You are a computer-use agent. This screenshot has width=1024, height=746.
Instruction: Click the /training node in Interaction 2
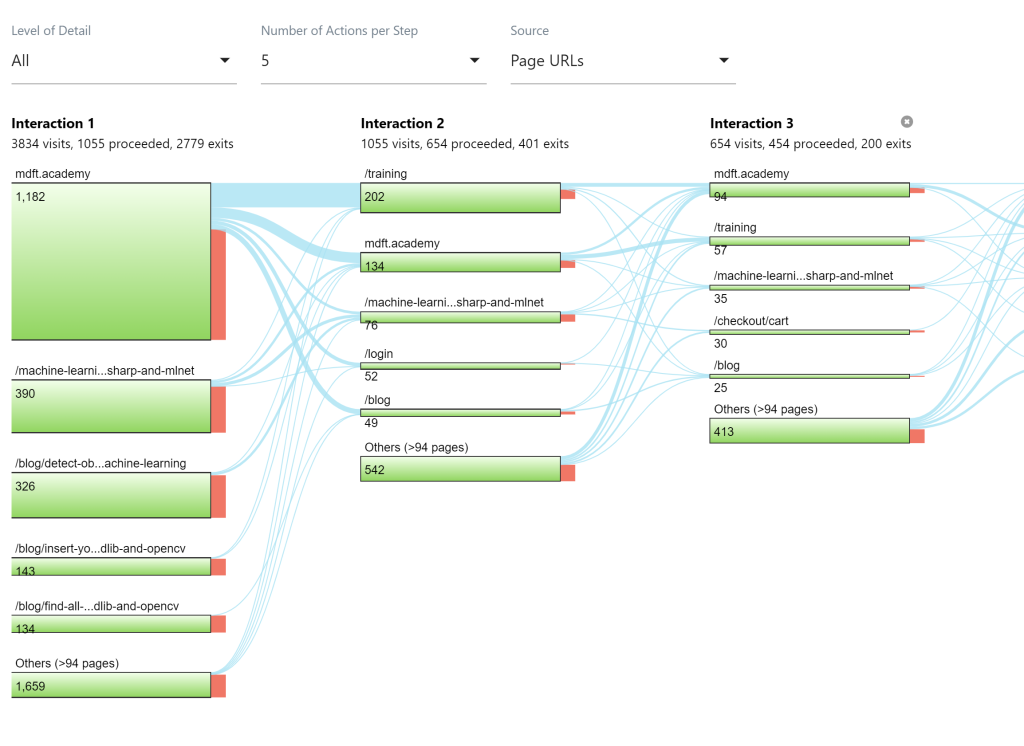(459, 197)
